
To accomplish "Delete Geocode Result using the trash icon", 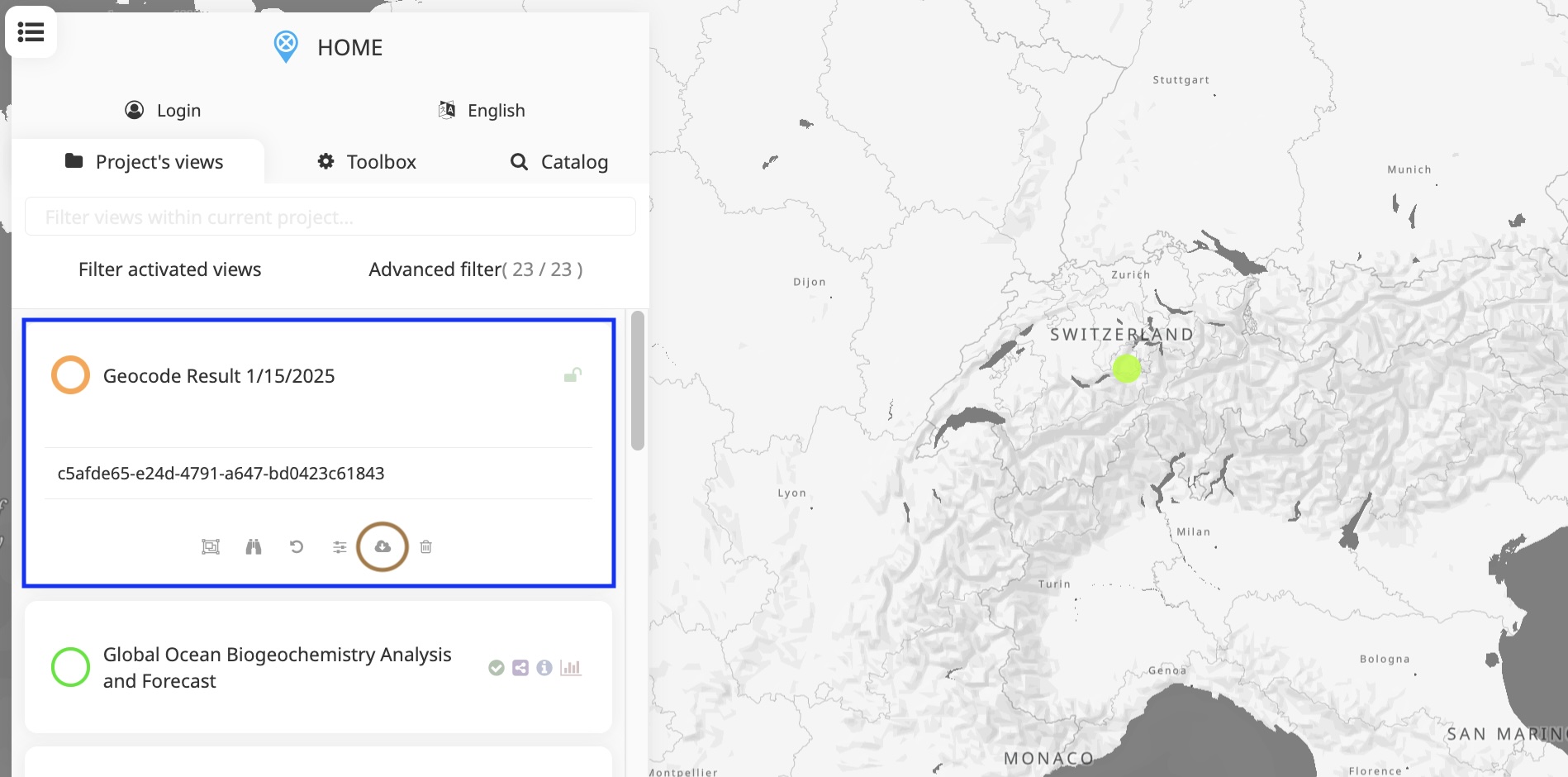I will point(426,546).
